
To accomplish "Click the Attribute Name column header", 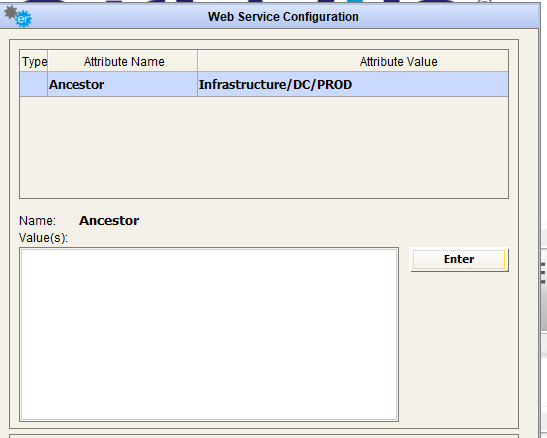I will tap(123, 62).
